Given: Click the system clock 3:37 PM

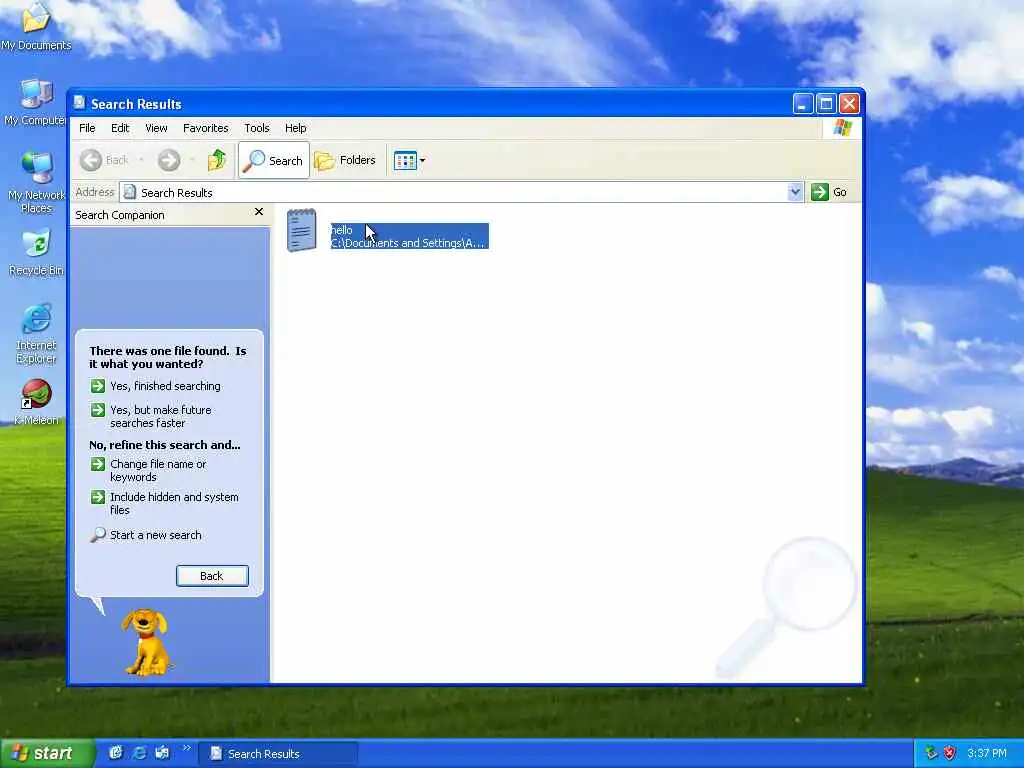Looking at the screenshot, I should pyautogui.click(x=987, y=753).
